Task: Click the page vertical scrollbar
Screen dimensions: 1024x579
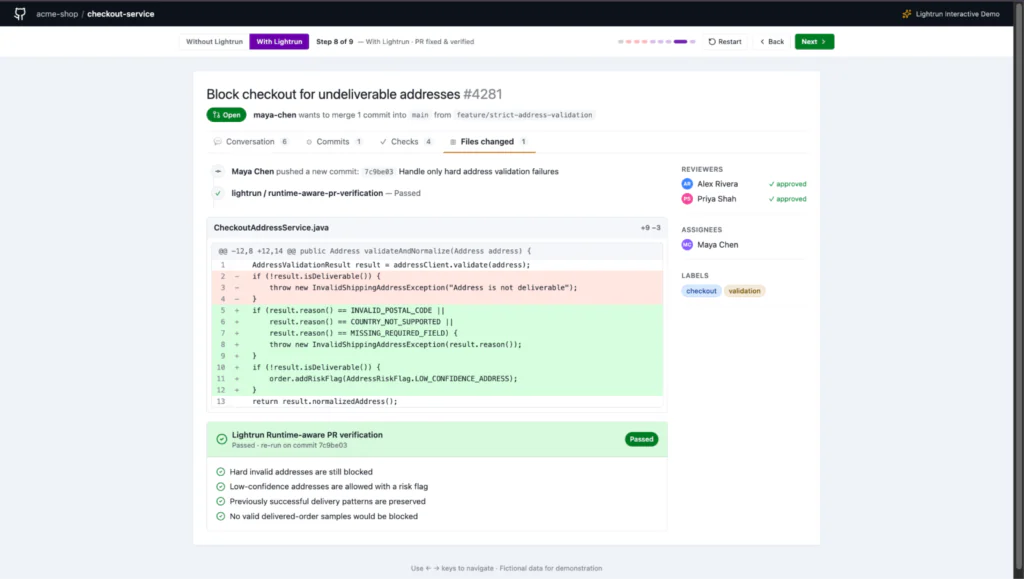Action: coord(1019,289)
